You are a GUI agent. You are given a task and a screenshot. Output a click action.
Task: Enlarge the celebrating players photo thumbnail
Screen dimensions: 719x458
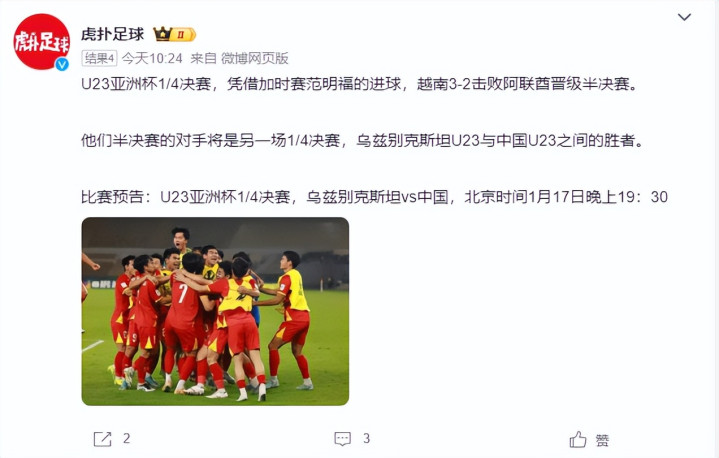(x=215, y=311)
